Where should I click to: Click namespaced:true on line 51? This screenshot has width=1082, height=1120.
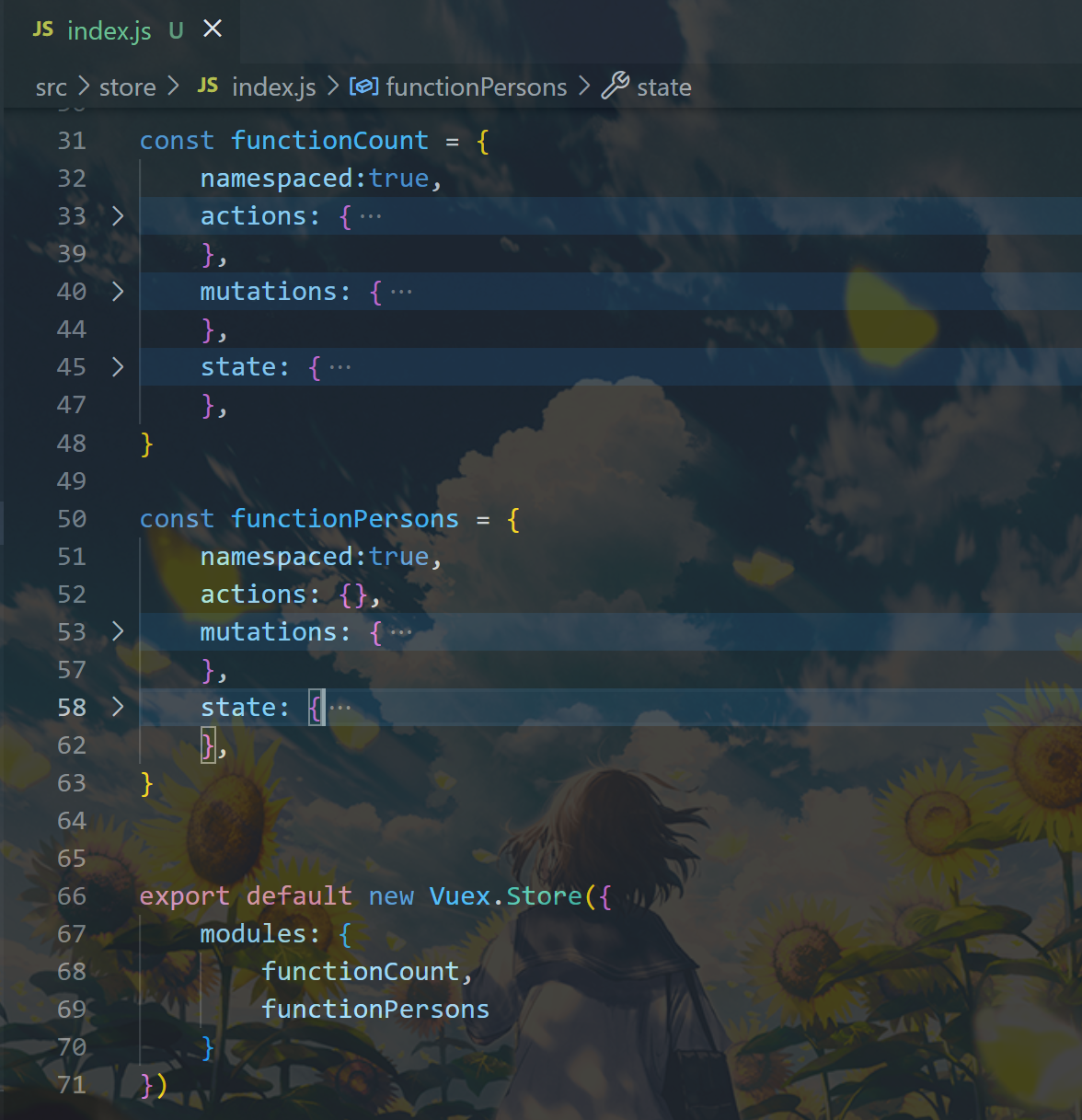[315, 557]
